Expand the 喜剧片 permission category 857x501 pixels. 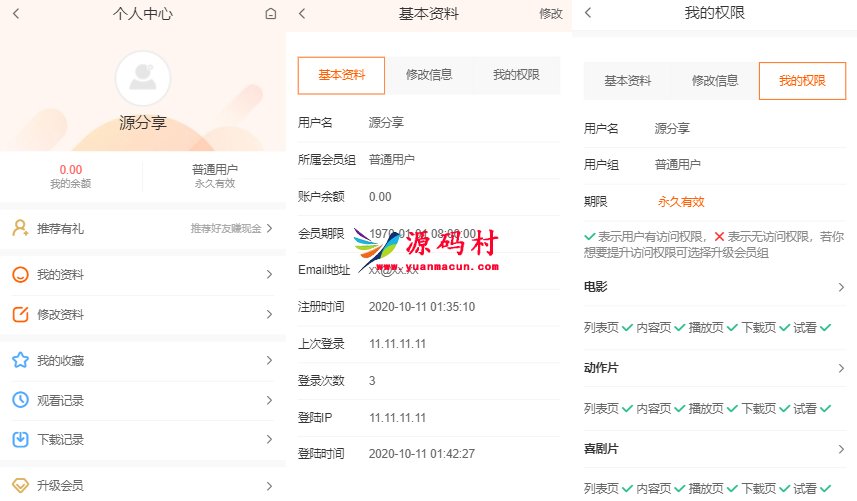tap(840, 449)
